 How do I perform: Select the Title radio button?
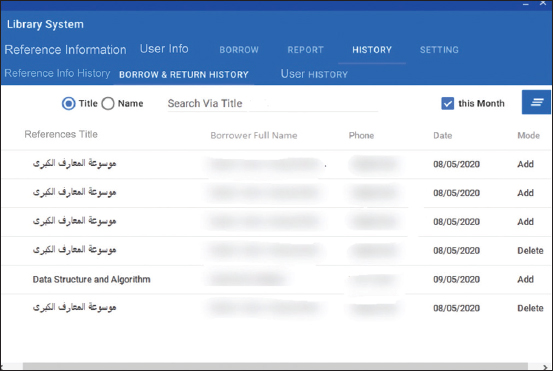click(x=68, y=104)
